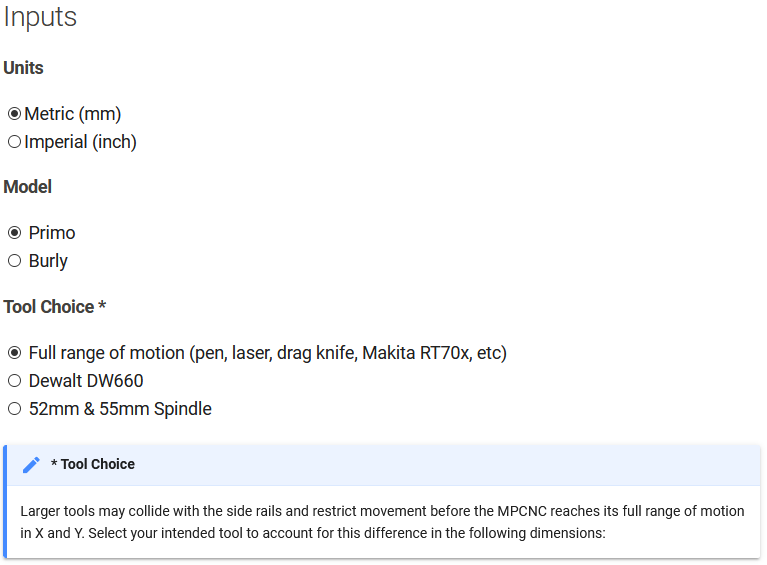
Task: Choose the Dewalt DW660 radio circle
Action: (15, 380)
